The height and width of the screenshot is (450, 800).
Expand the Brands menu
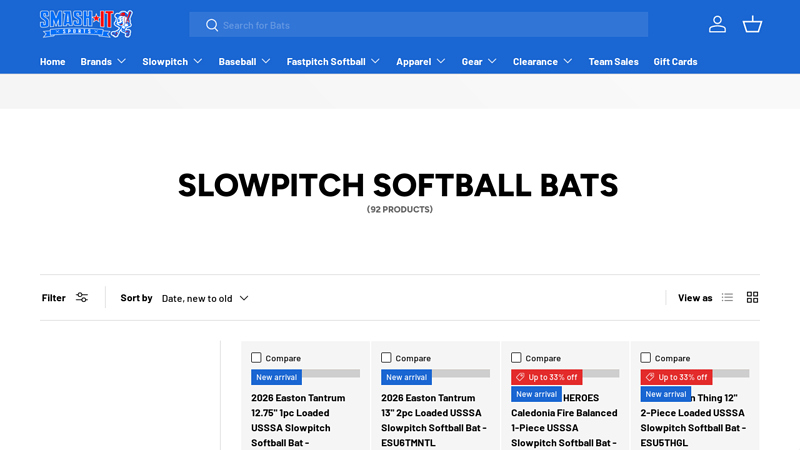coord(103,61)
